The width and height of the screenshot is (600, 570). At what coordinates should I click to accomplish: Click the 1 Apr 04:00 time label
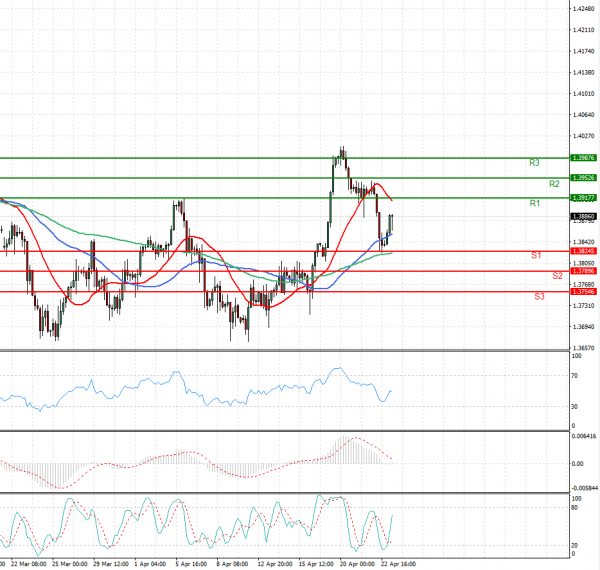[x=150, y=564]
